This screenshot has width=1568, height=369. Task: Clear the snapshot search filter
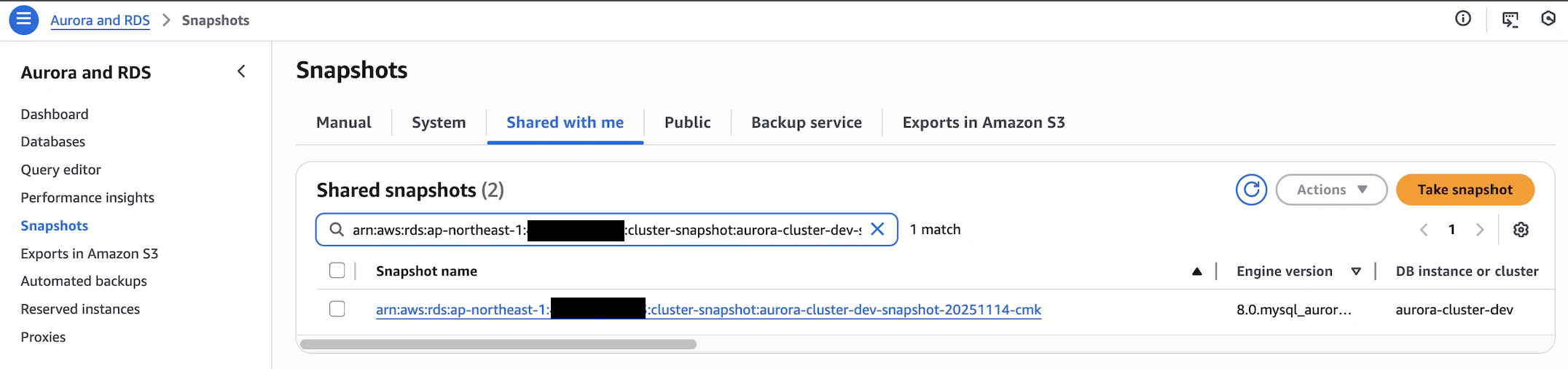pyautogui.click(x=877, y=229)
